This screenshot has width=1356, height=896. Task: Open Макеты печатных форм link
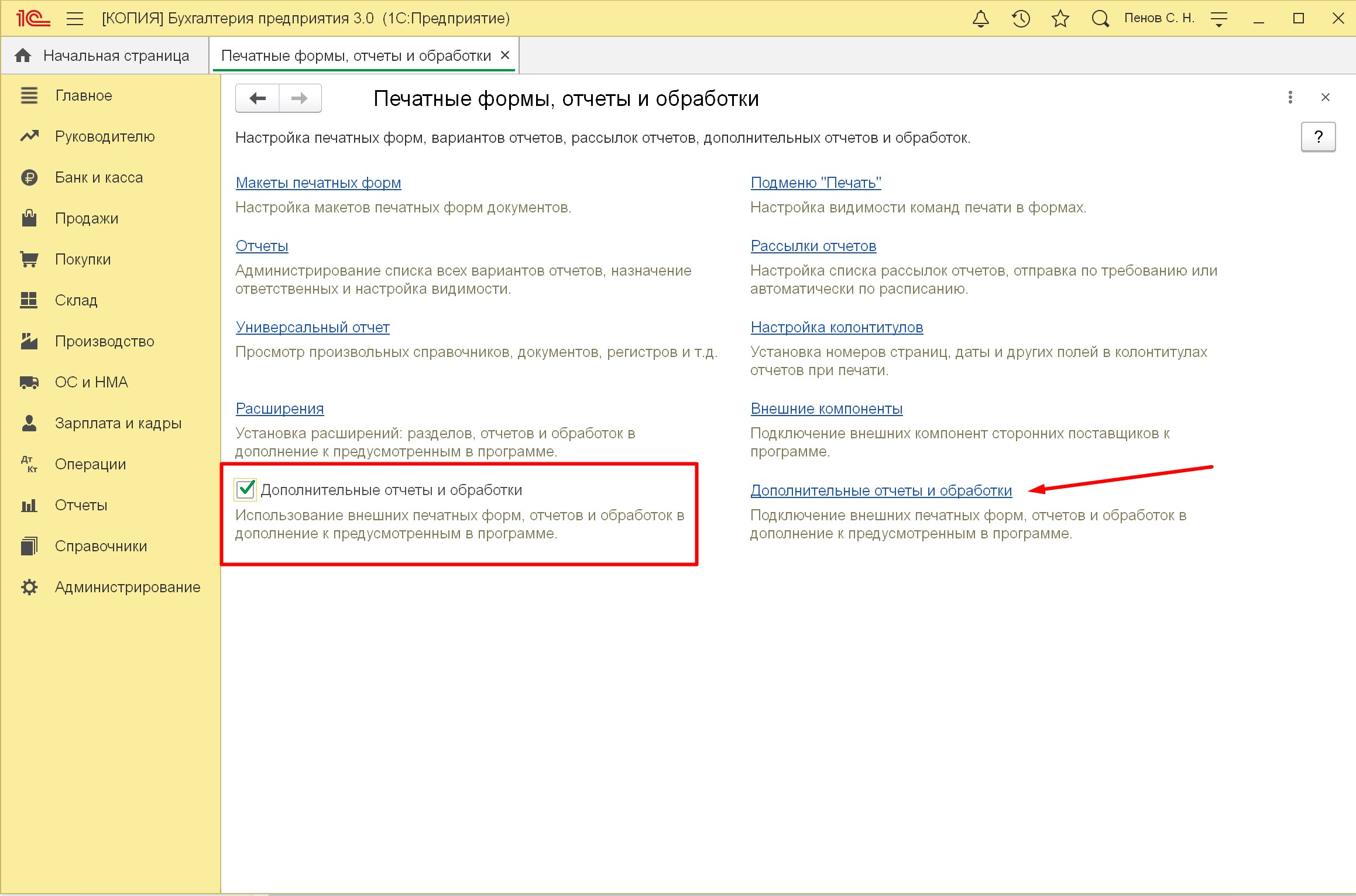(x=318, y=183)
